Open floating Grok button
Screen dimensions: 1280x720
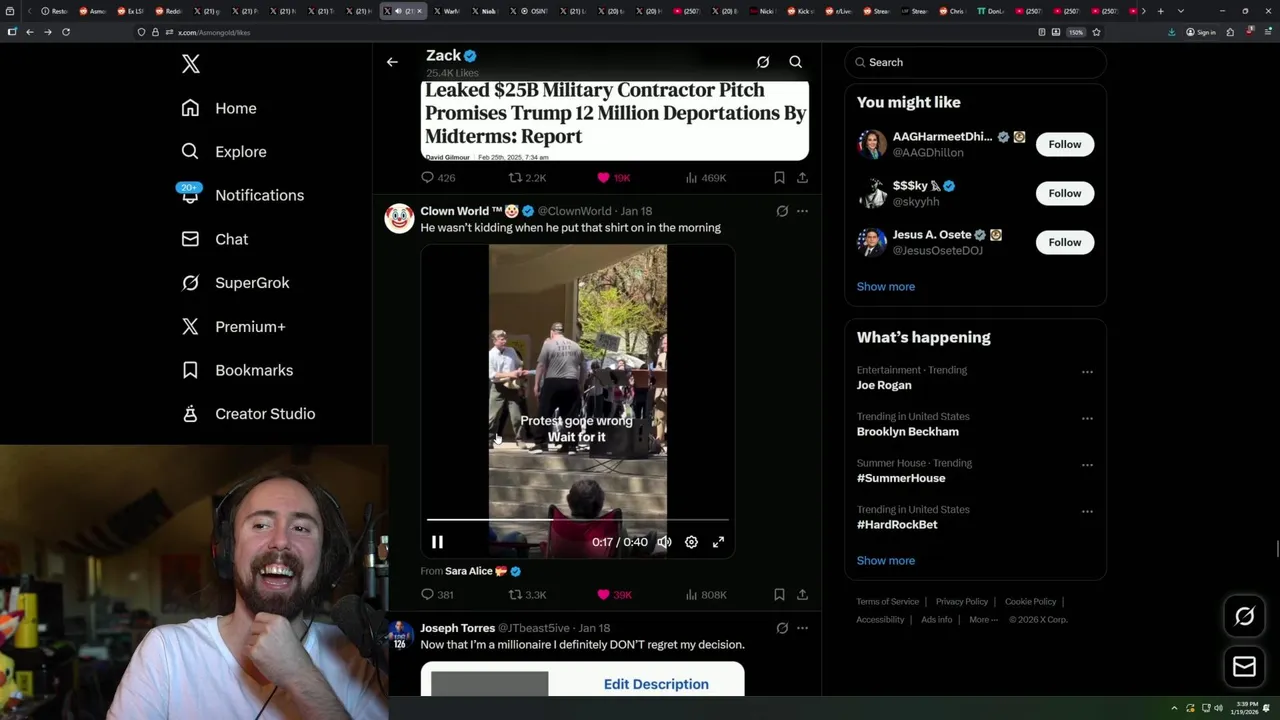coord(1245,617)
